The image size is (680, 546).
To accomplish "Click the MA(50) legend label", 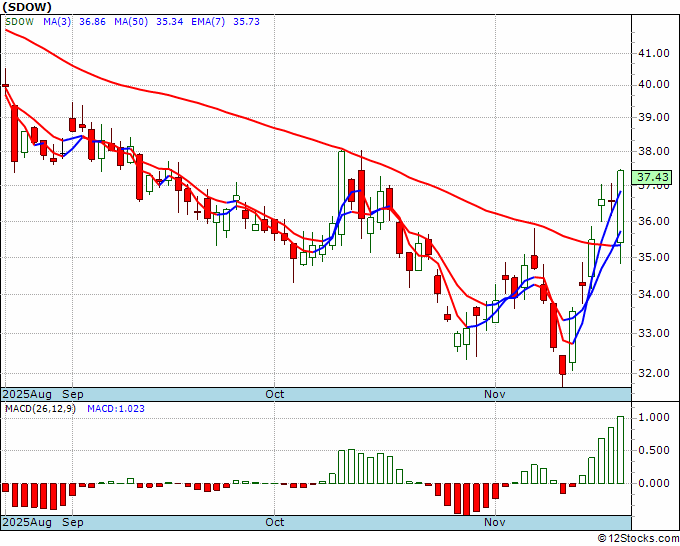I will coord(131,22).
